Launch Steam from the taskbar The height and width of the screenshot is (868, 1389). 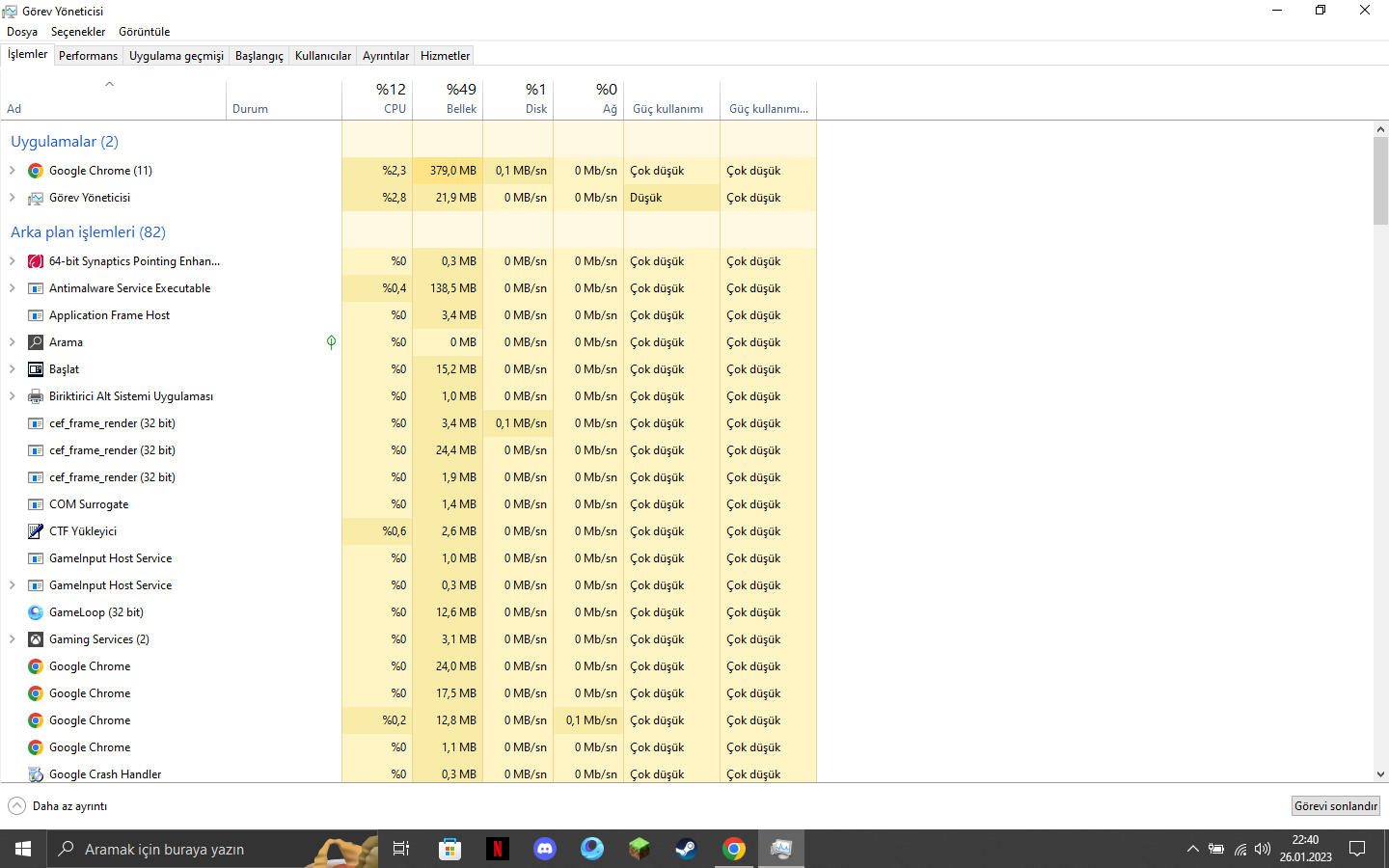point(686,849)
